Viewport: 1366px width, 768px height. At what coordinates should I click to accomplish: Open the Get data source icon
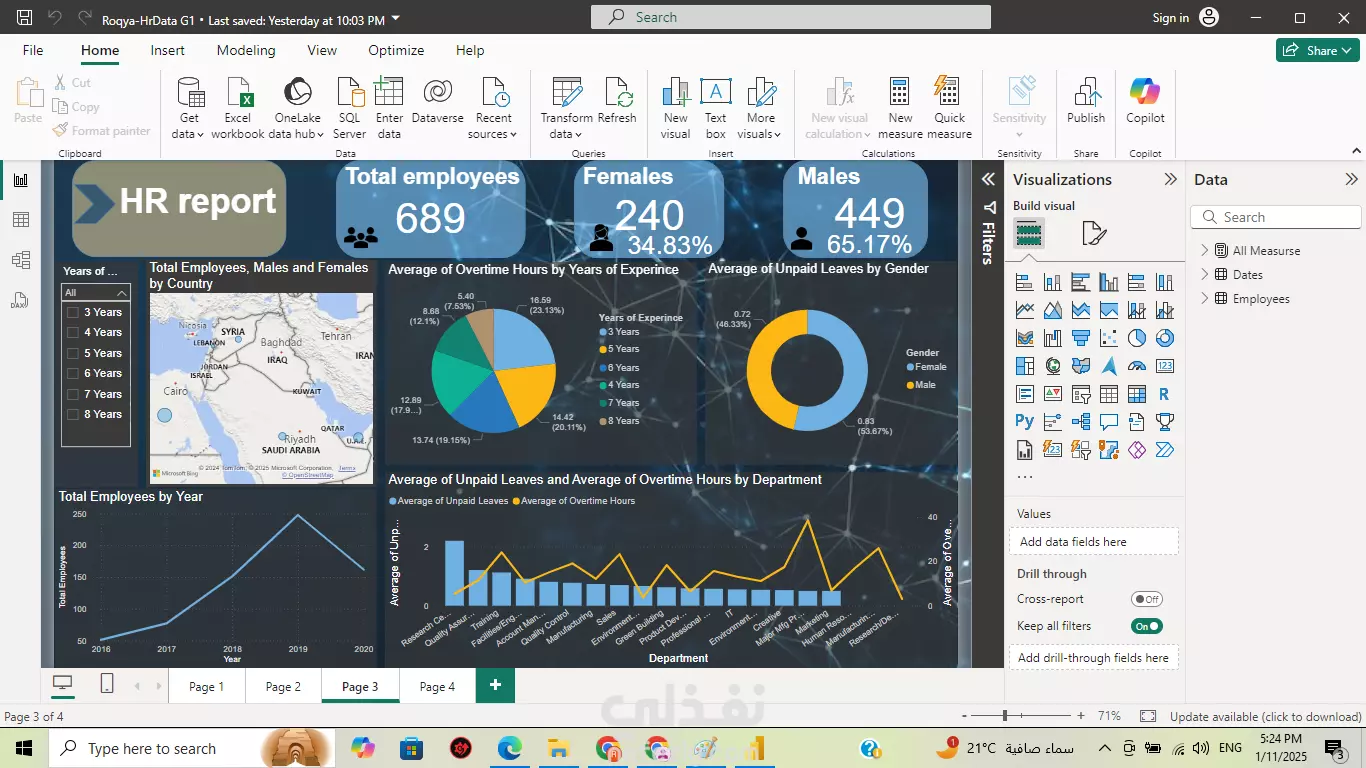[189, 92]
